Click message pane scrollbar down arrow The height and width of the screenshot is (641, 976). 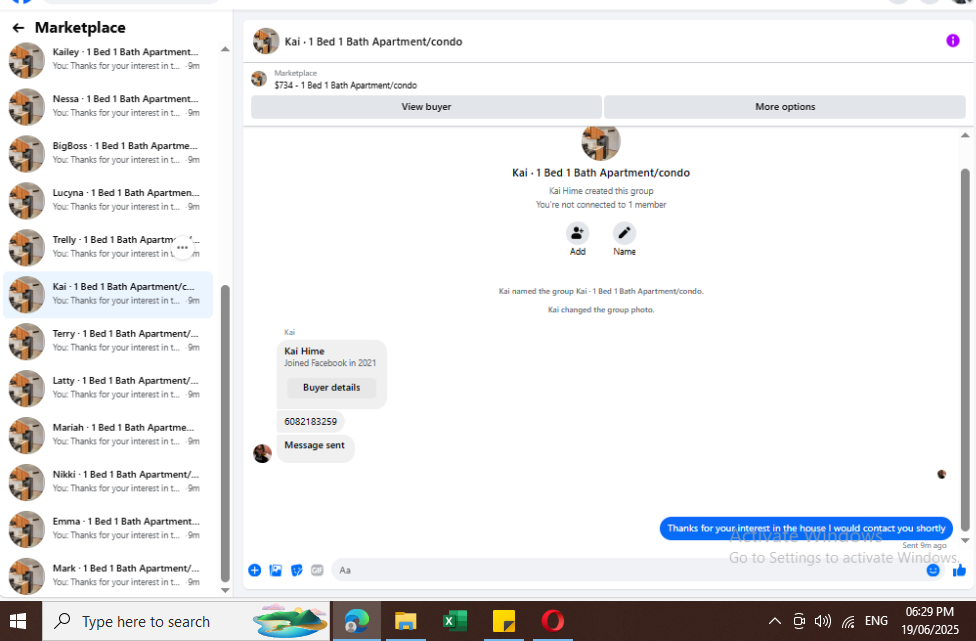coord(965,541)
